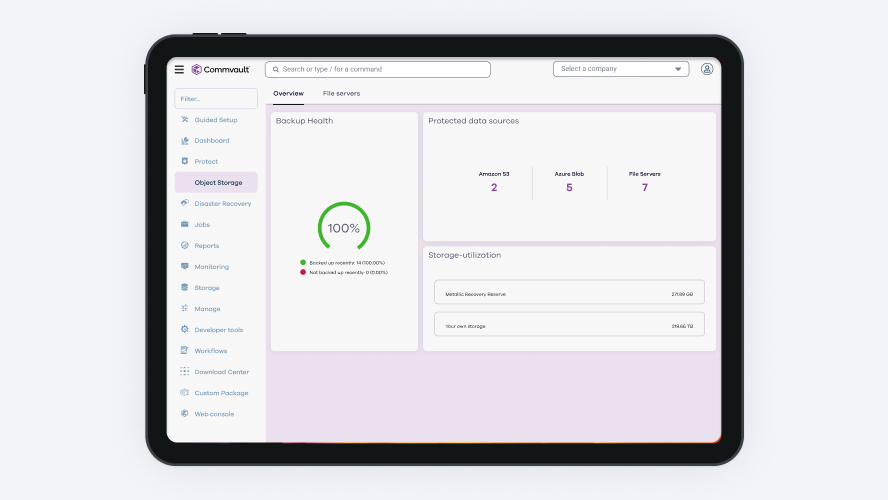Click the search or command field
This screenshot has height=500, width=888.
378,69
